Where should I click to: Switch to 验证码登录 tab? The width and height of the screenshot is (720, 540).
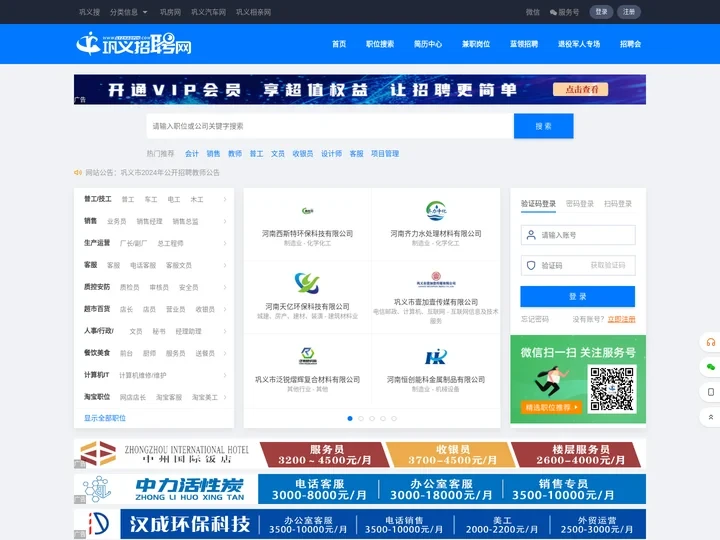click(538, 203)
